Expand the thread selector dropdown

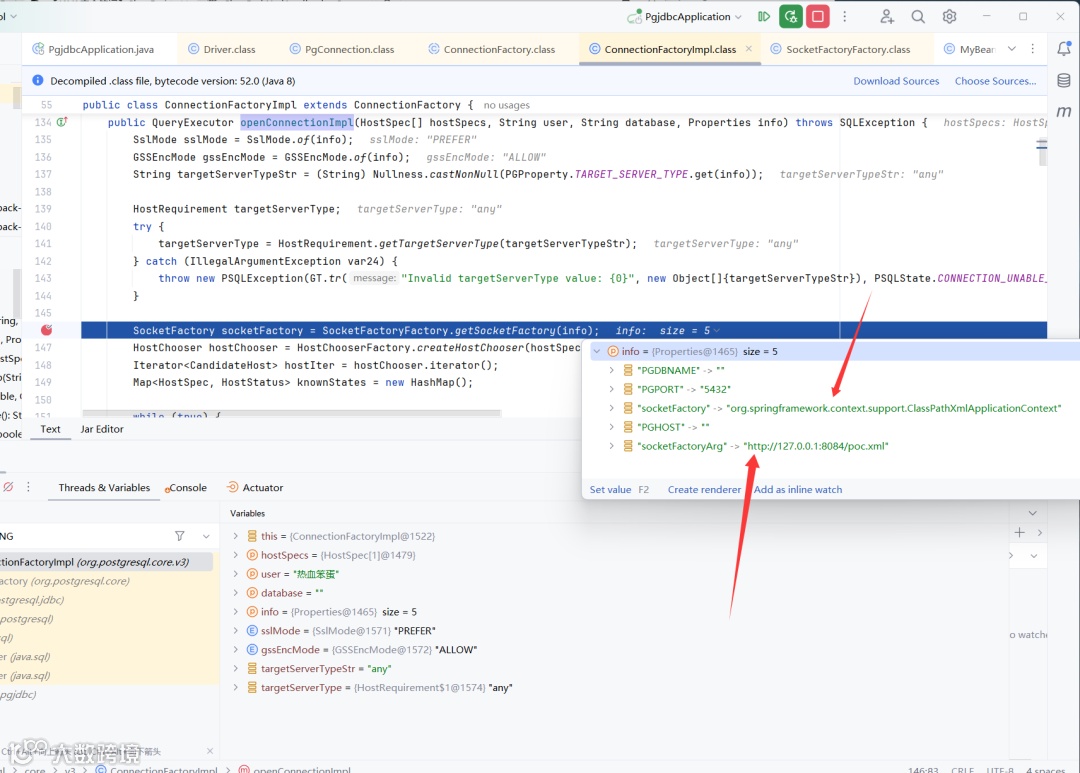206,536
